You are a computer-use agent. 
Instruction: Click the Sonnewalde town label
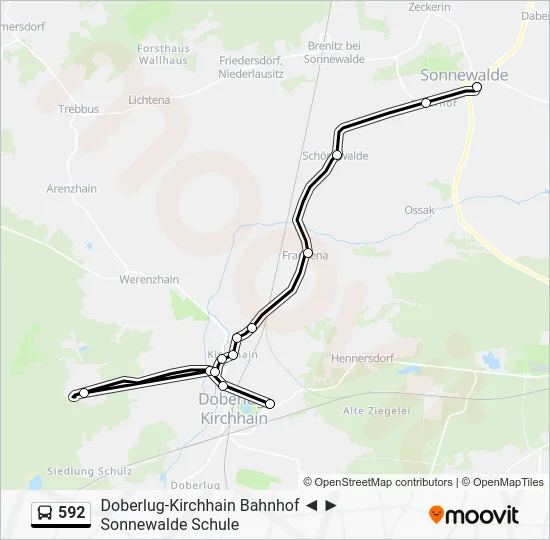point(464,75)
